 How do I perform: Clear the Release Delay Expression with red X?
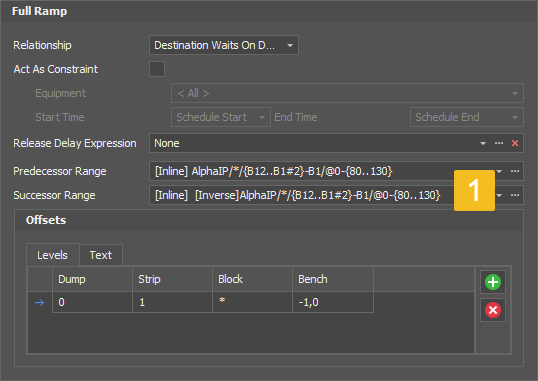(515, 143)
